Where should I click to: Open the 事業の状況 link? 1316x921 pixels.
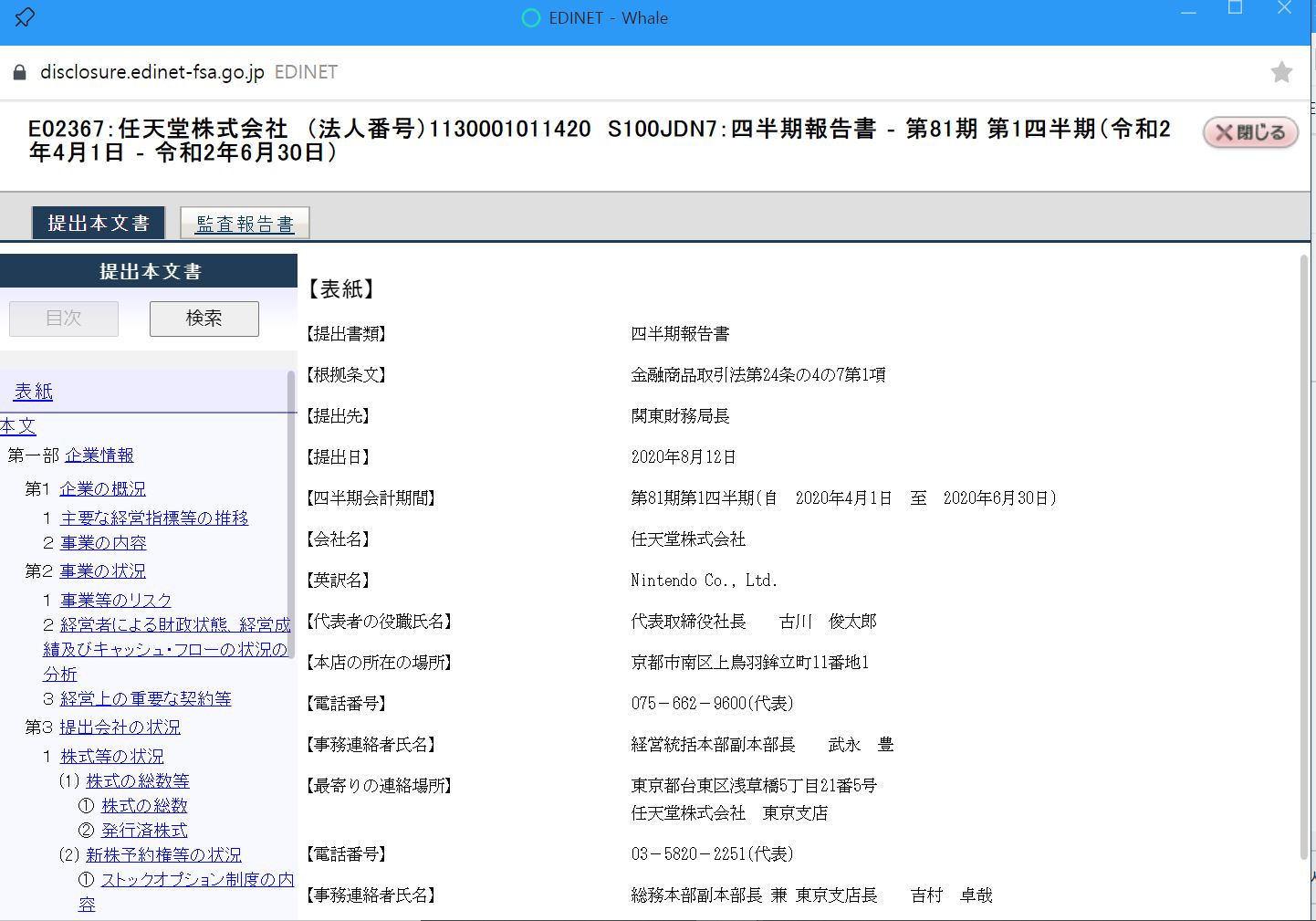click(x=102, y=570)
